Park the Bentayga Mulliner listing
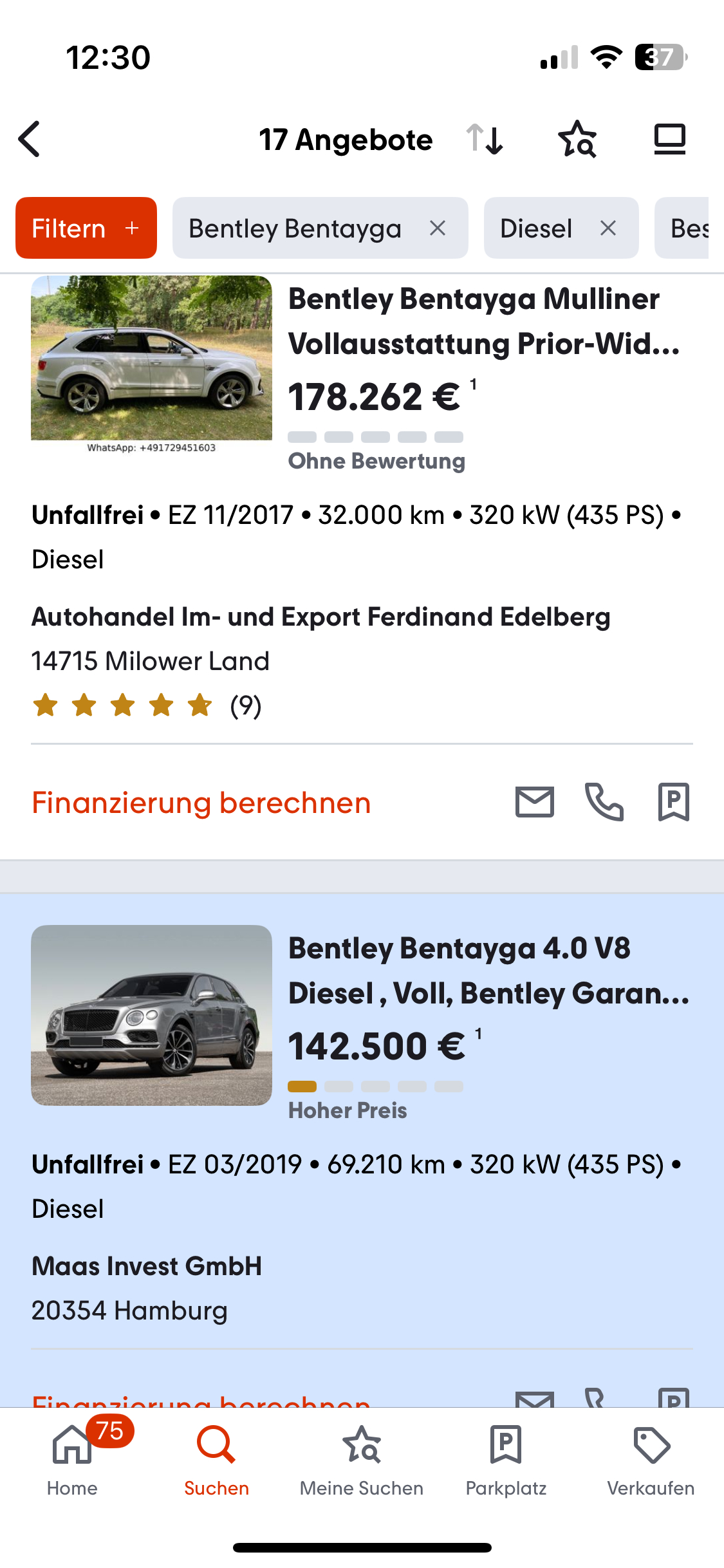The image size is (724, 1568). click(673, 802)
